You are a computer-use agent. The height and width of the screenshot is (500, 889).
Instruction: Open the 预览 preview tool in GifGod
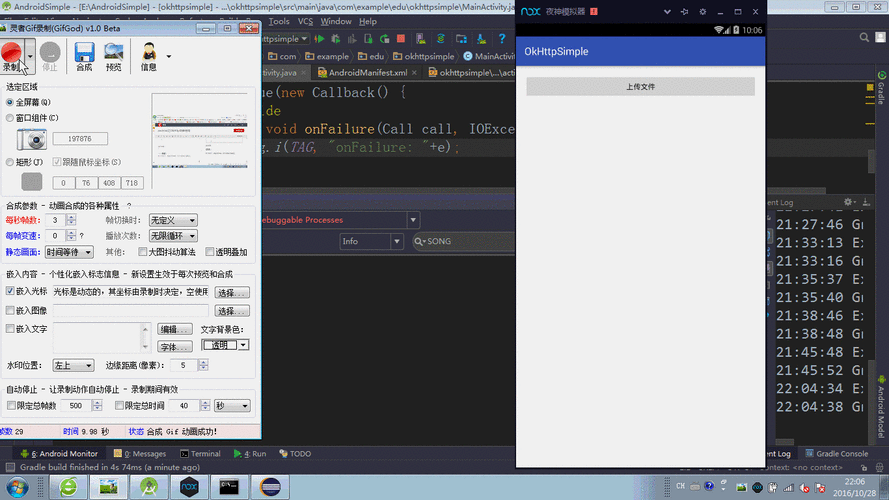point(113,56)
